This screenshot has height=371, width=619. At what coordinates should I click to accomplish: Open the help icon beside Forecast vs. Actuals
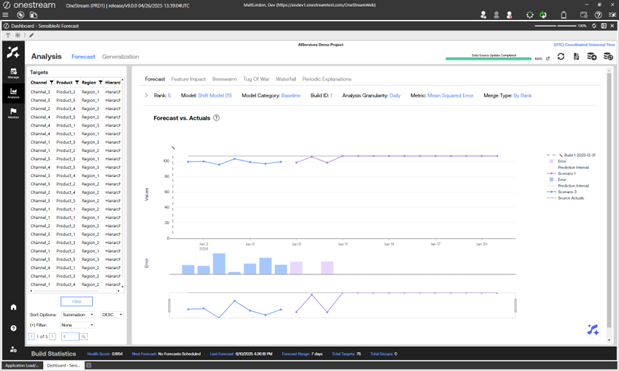pos(216,118)
